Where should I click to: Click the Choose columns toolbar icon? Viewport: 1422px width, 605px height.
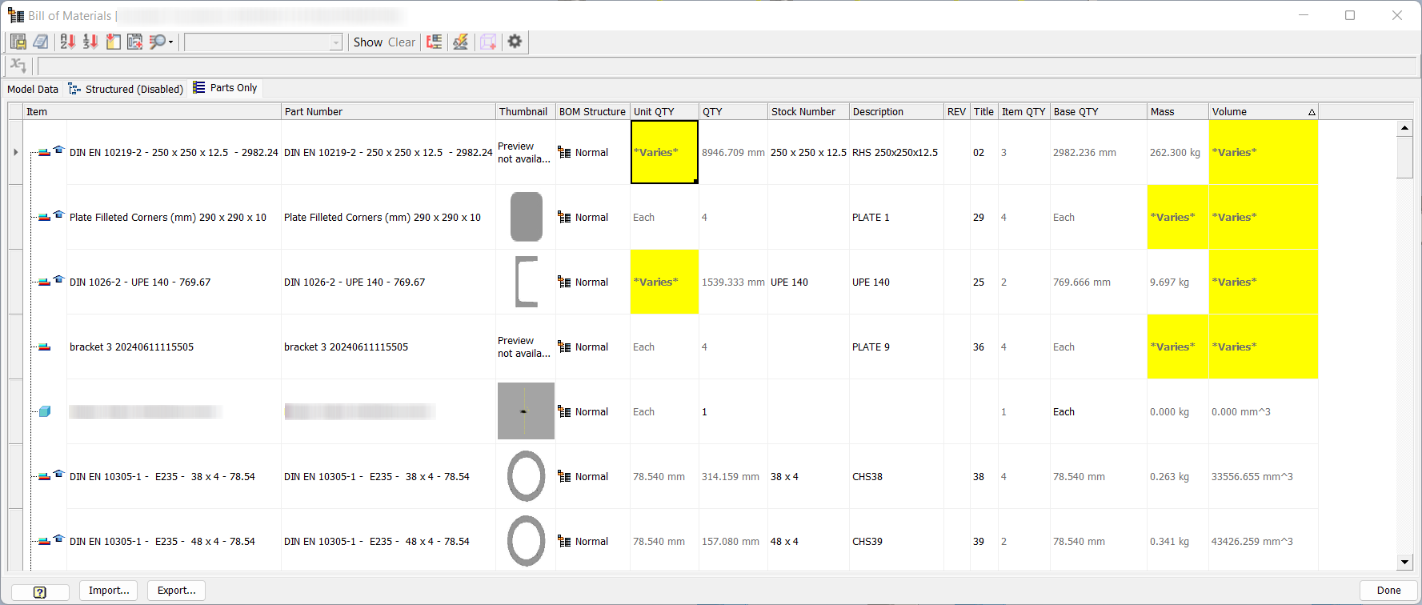click(x=113, y=42)
